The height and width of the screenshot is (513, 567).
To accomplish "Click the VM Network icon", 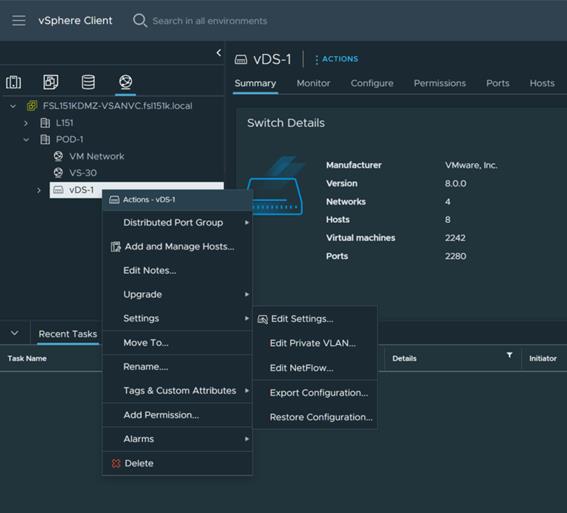I will [58, 156].
